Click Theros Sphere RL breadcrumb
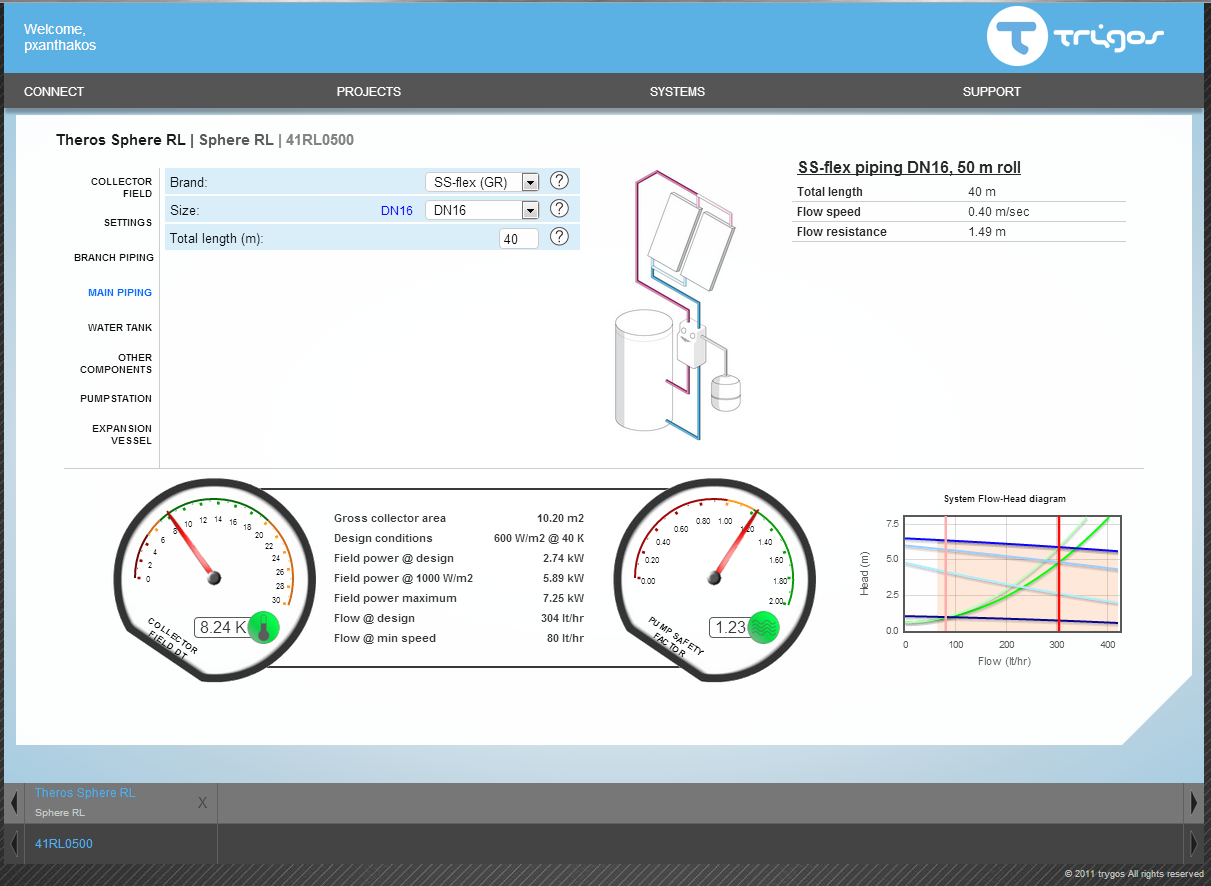 (121, 140)
